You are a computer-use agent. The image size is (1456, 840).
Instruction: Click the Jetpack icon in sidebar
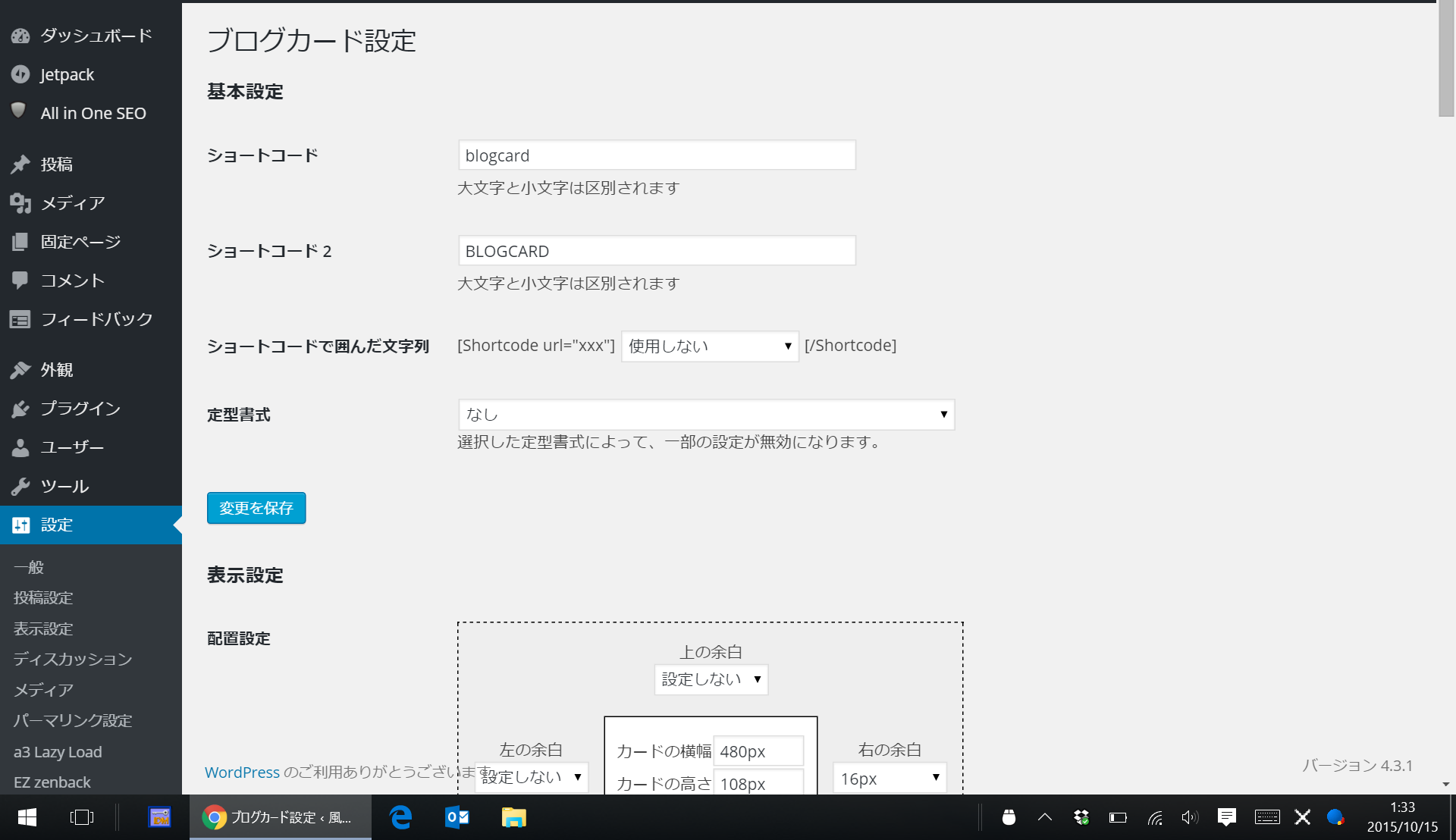[x=20, y=74]
